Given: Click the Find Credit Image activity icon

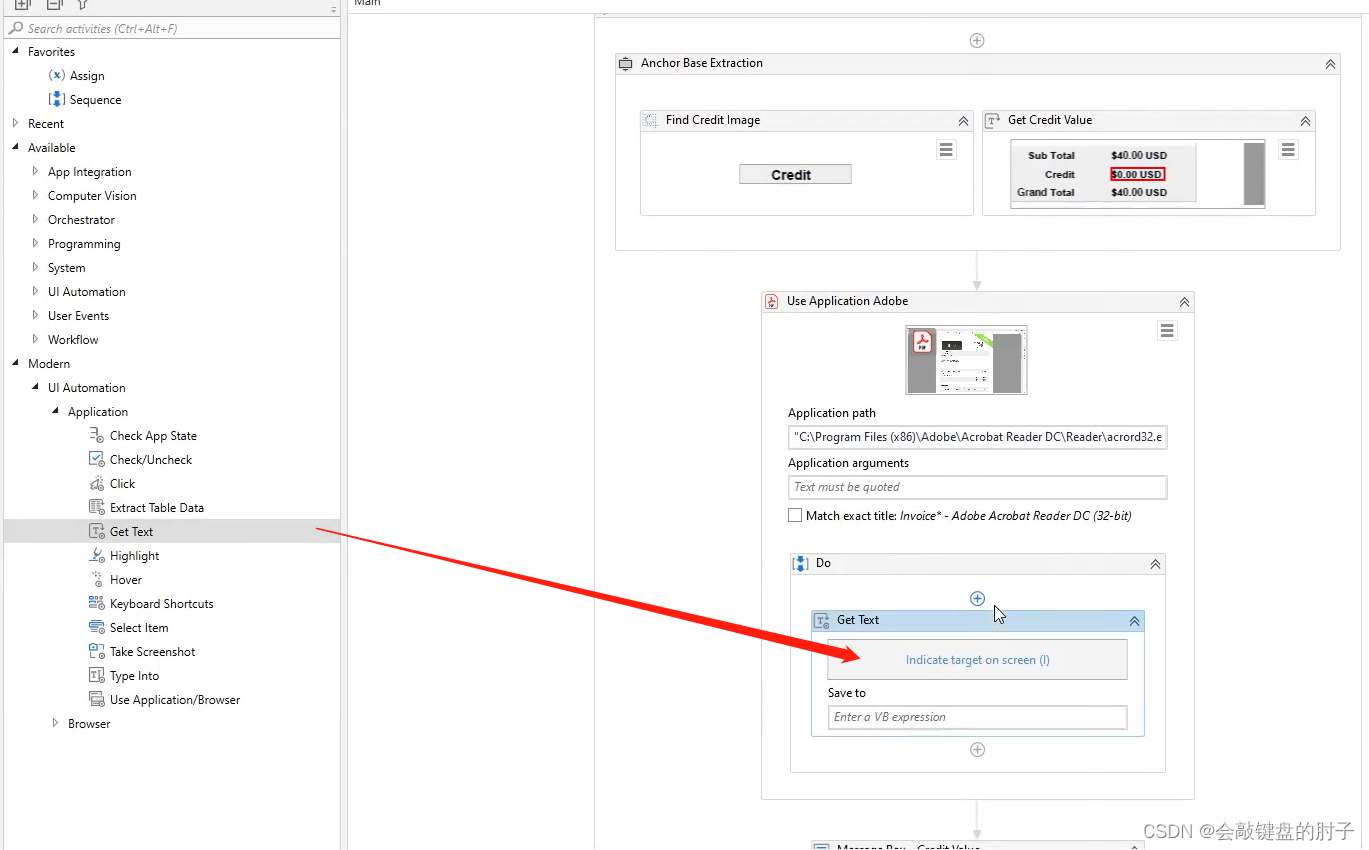Looking at the screenshot, I should [x=650, y=120].
